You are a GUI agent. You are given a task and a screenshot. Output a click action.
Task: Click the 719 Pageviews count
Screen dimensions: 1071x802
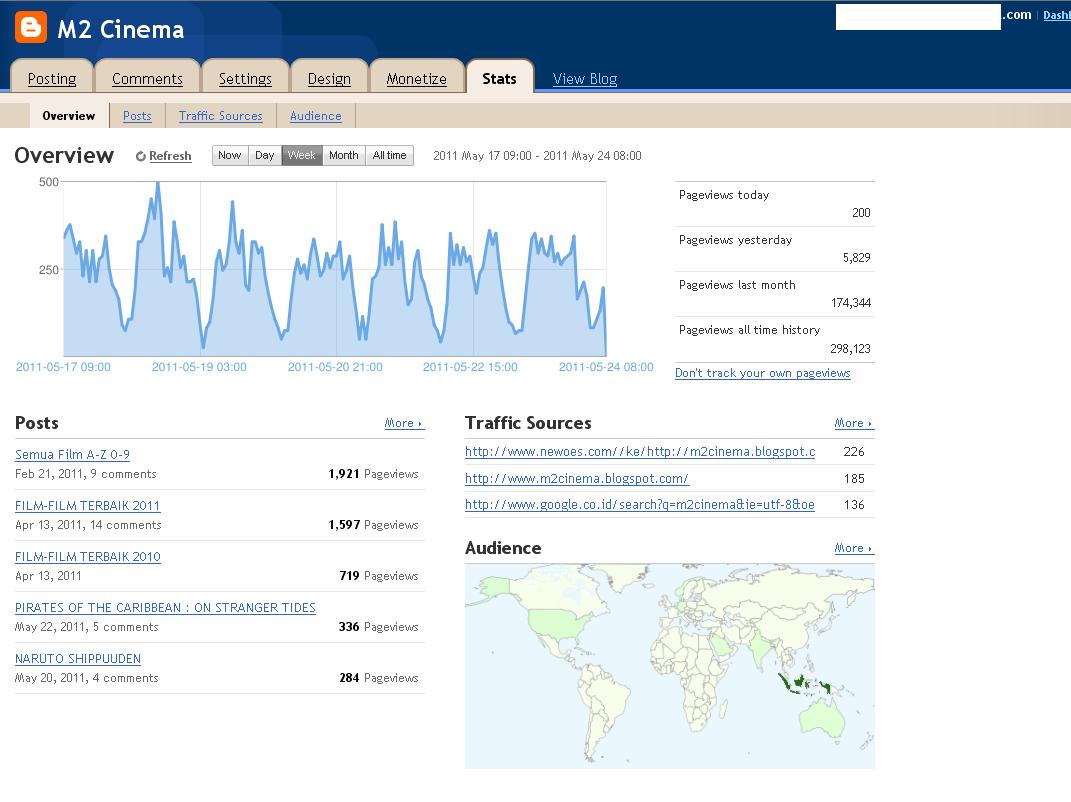[x=378, y=576]
